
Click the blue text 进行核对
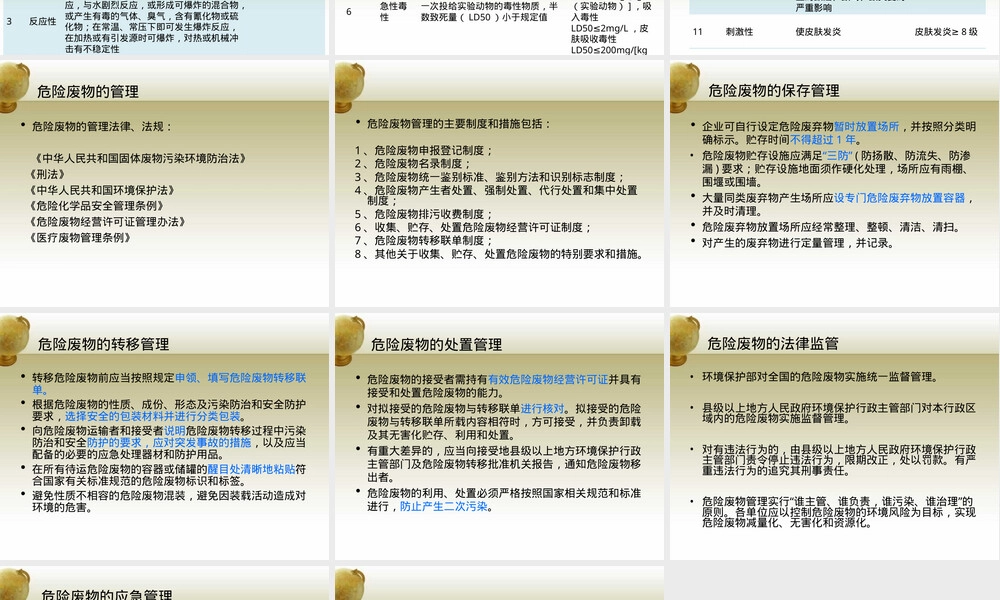(x=543, y=409)
